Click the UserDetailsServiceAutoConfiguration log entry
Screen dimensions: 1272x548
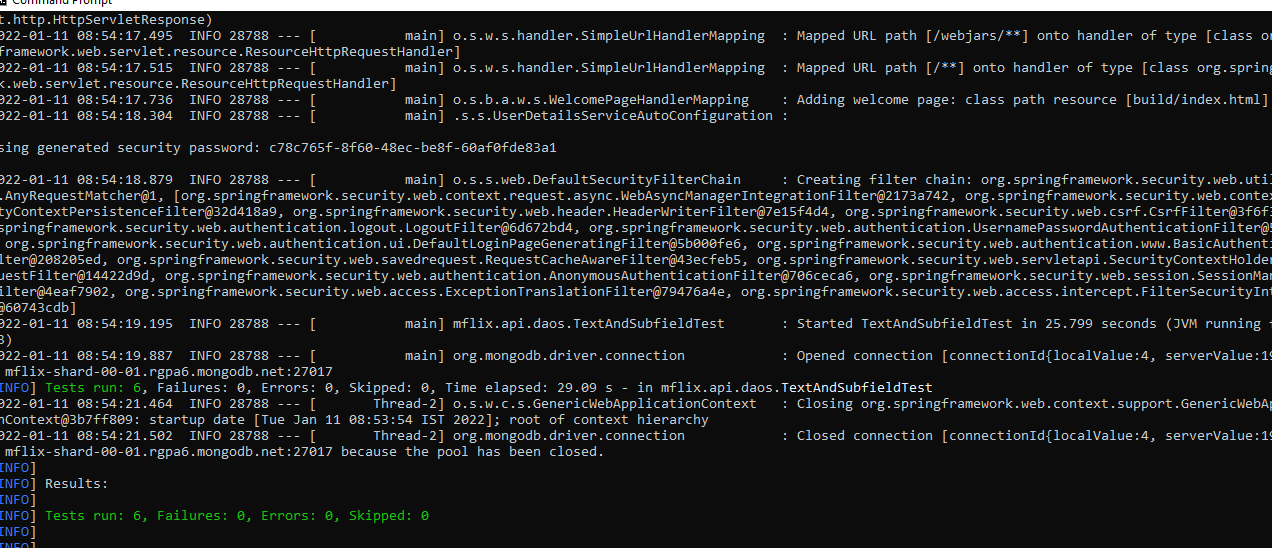pos(612,116)
